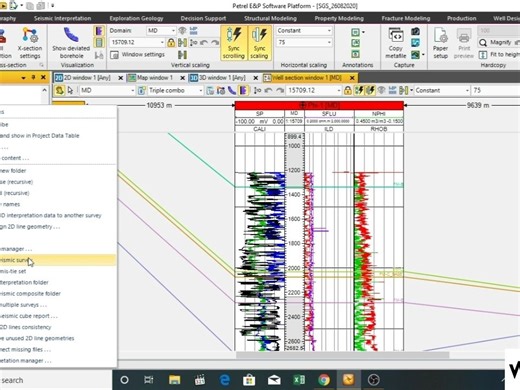The image size is (520, 390).
Task: Open Paper setup
Action: point(440,44)
